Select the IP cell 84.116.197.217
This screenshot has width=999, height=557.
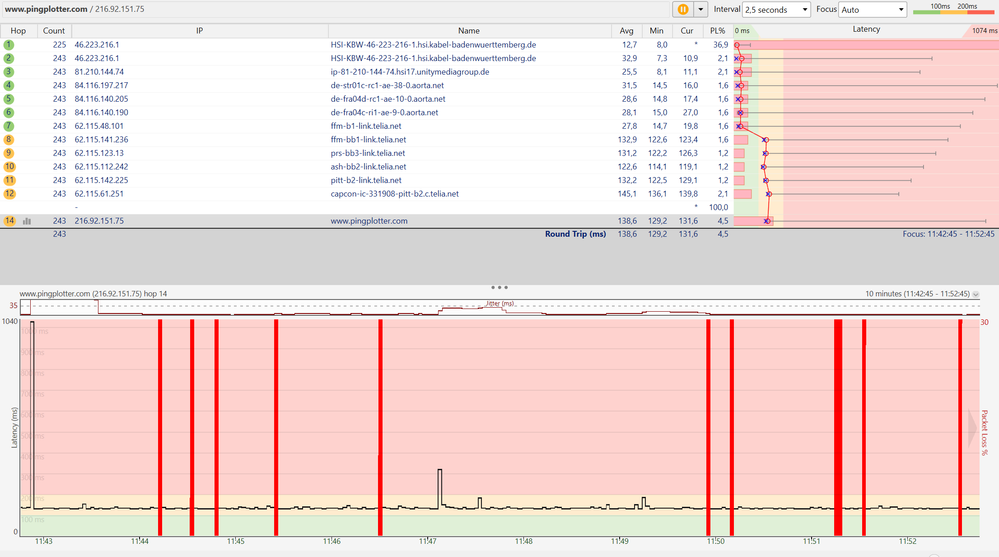(x=101, y=85)
